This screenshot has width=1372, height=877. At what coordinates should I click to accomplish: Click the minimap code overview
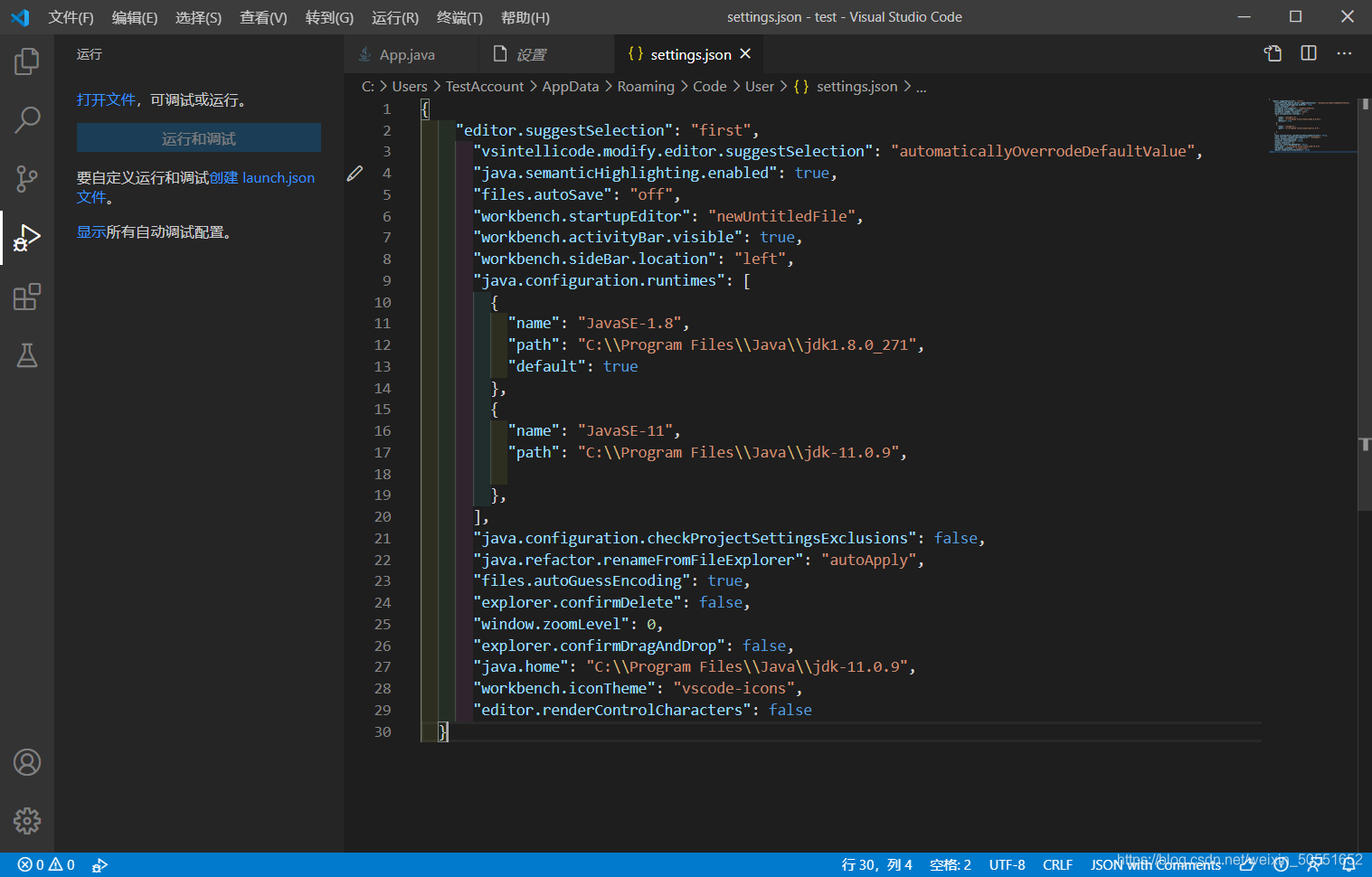coord(1311,127)
